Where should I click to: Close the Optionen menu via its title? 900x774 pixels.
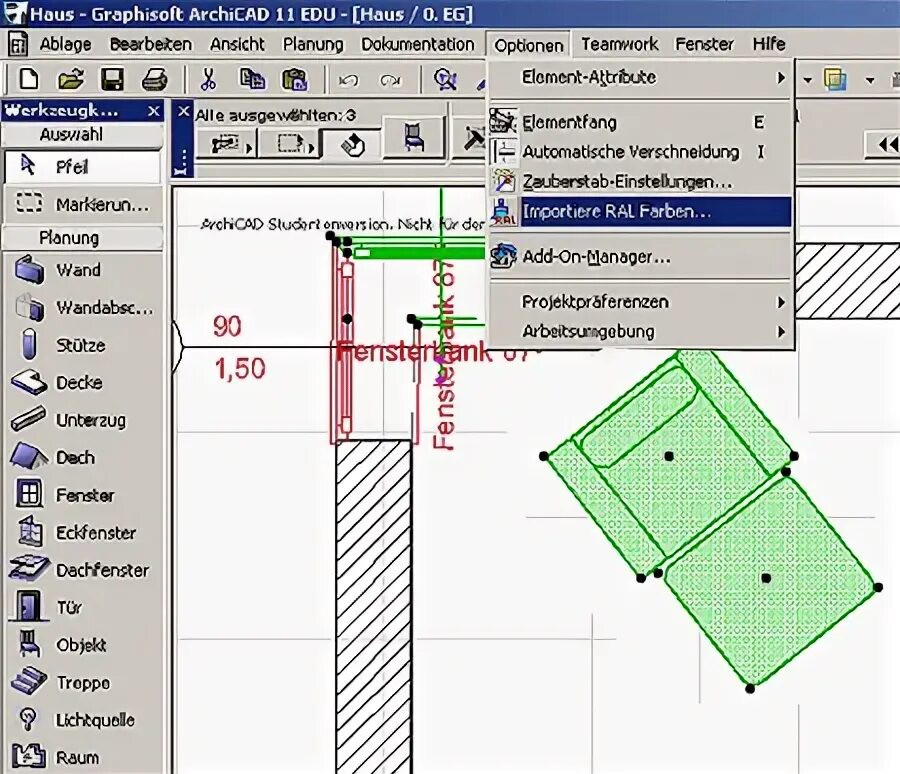click(529, 45)
